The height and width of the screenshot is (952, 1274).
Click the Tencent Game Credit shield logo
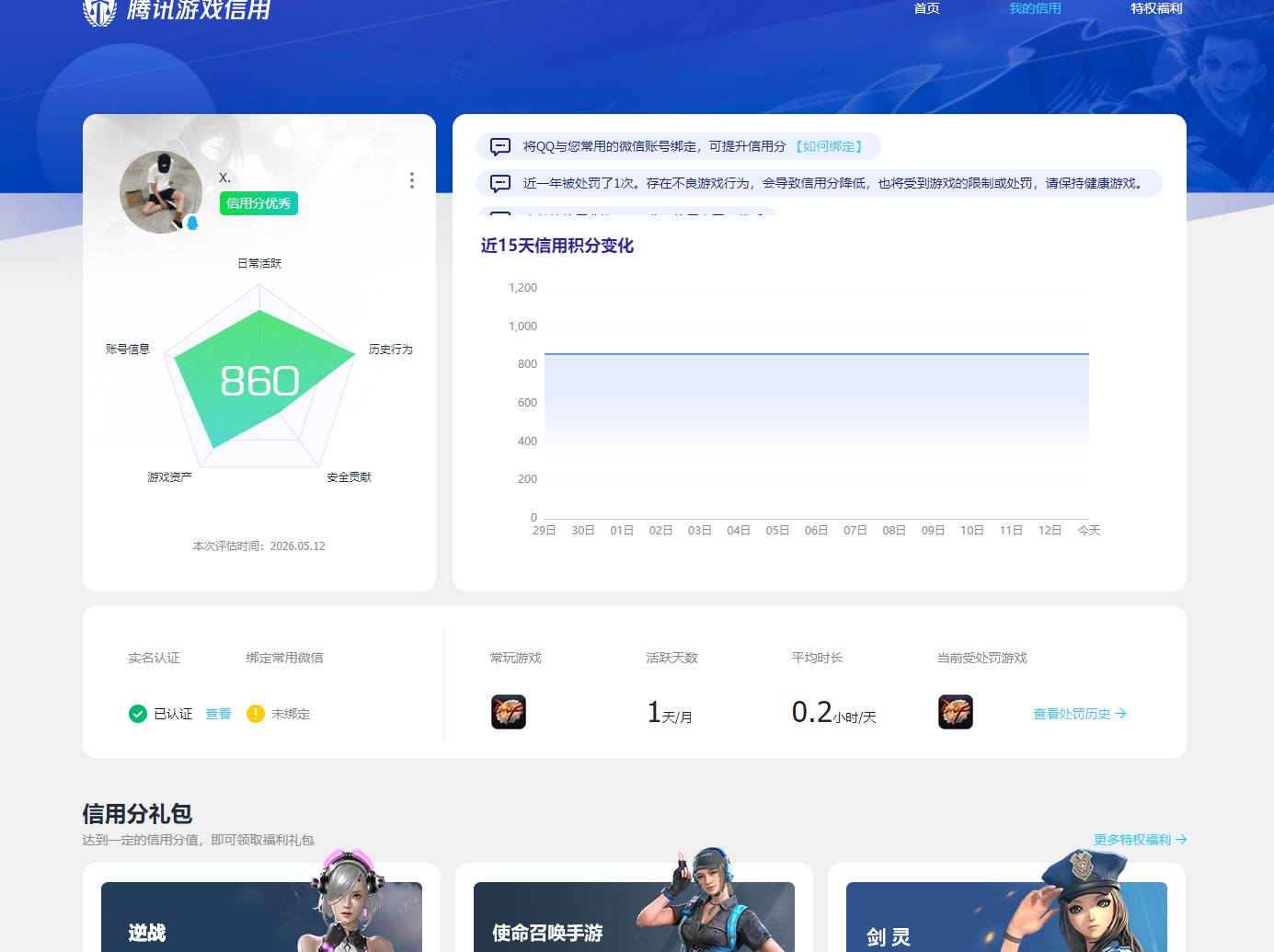[100, 11]
